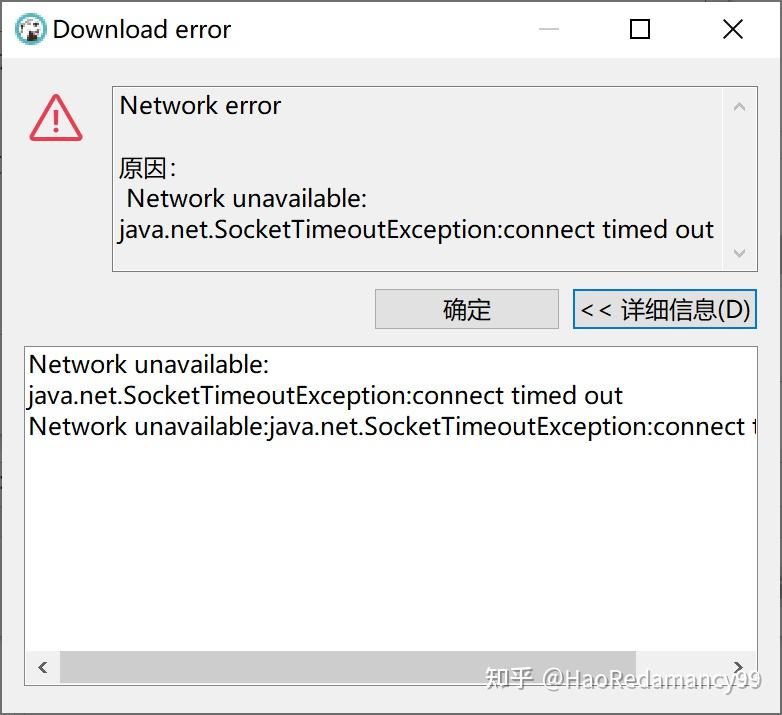This screenshot has height=715, width=782.
Task: Click the Download error title text
Action: tap(142, 29)
